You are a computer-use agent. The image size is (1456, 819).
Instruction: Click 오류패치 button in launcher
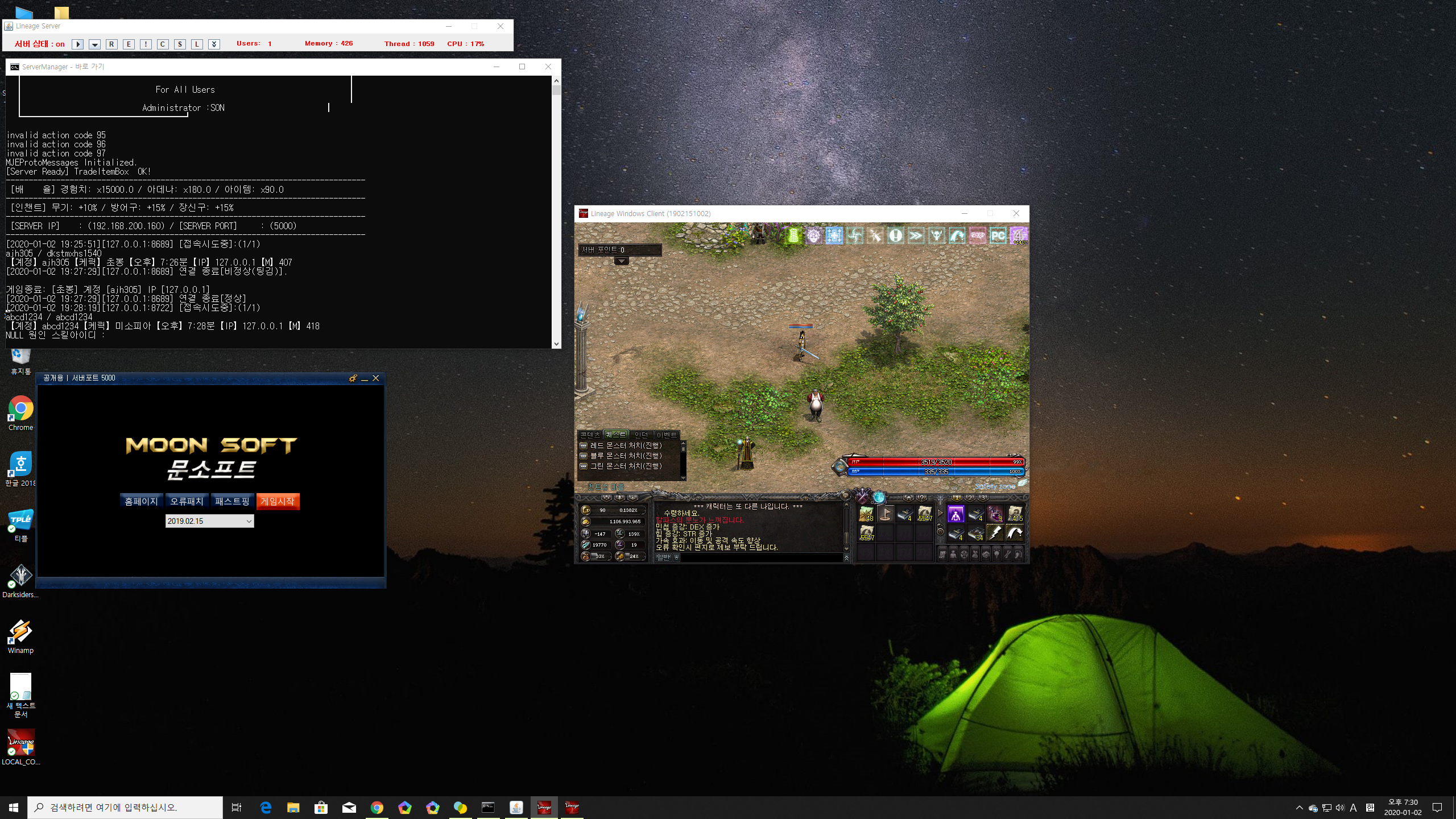[187, 501]
